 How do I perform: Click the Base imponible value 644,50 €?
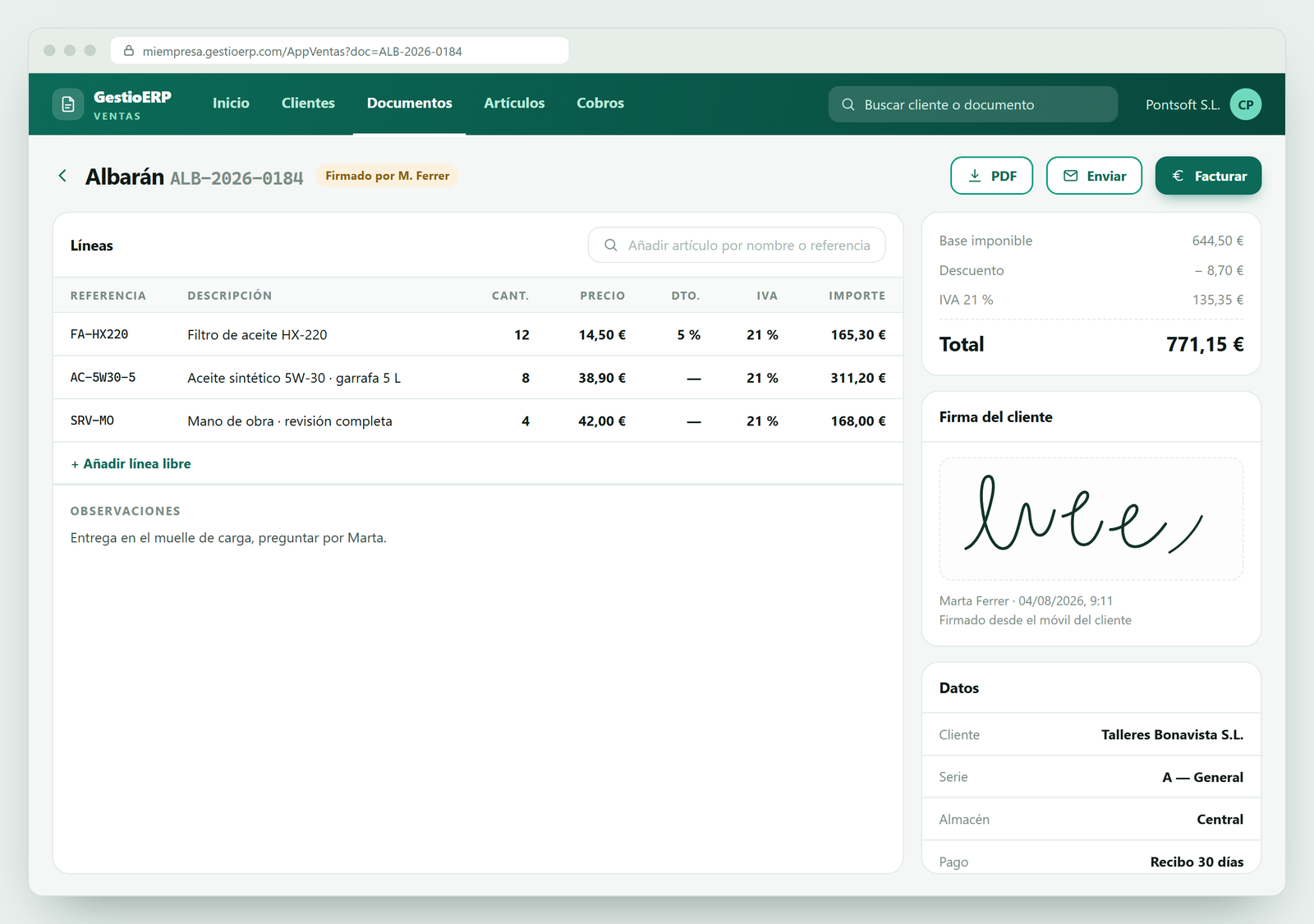pyautogui.click(x=1218, y=241)
